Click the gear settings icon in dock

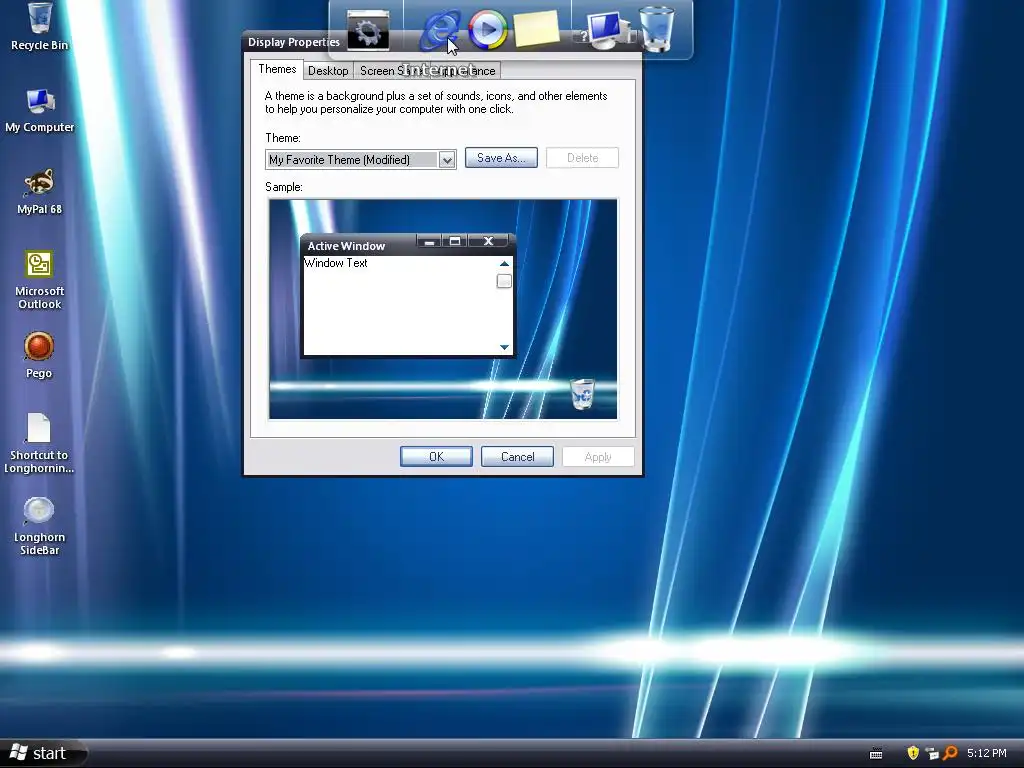pyautogui.click(x=368, y=30)
